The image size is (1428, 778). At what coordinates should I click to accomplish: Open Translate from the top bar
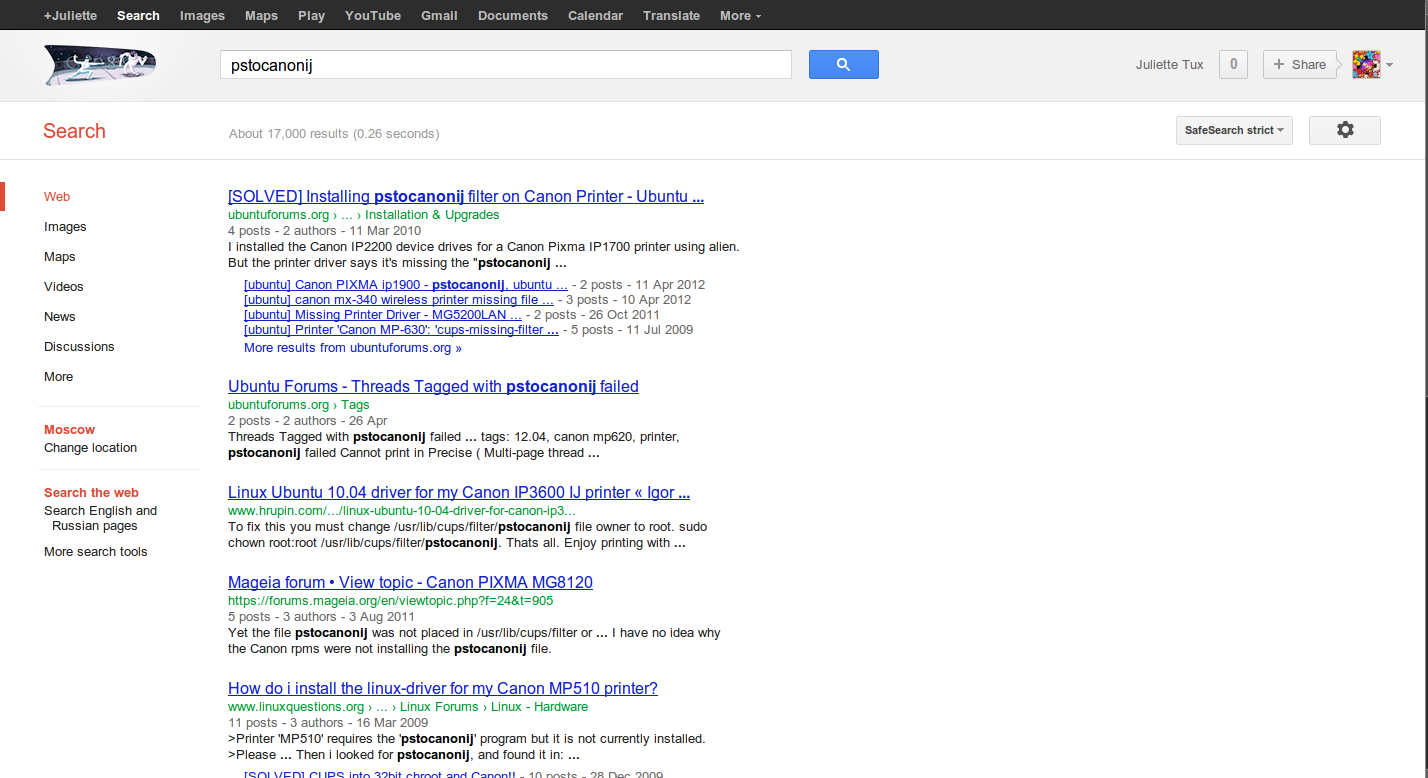click(671, 15)
